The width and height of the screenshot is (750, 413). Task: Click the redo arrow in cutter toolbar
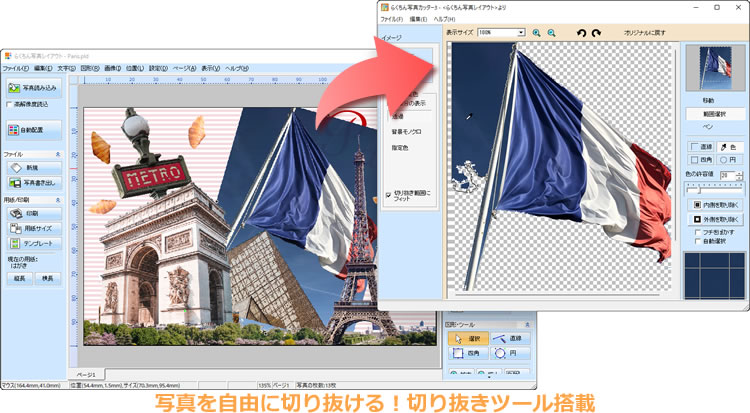coord(596,33)
